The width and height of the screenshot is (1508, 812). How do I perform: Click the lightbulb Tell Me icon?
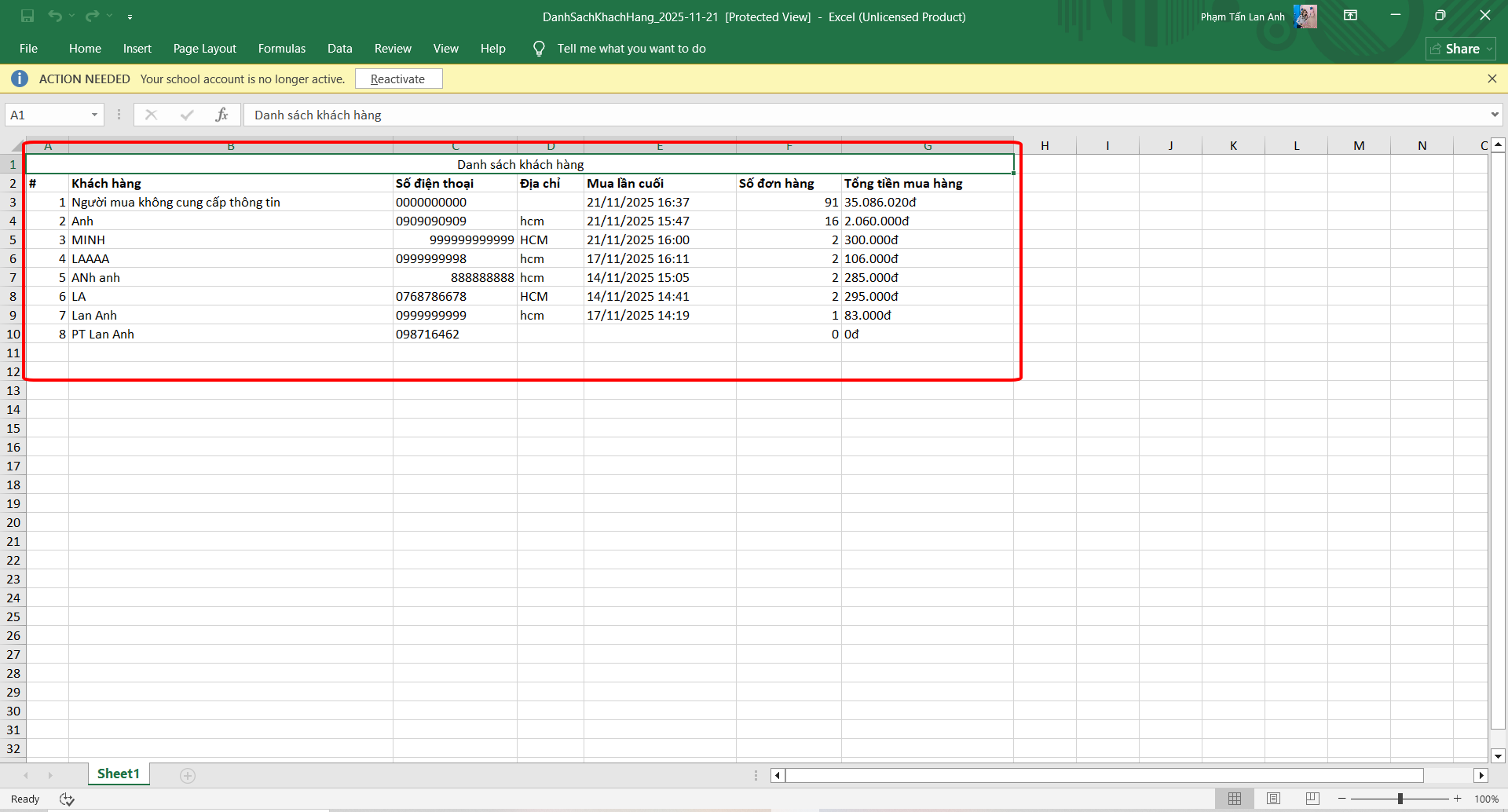tap(539, 49)
